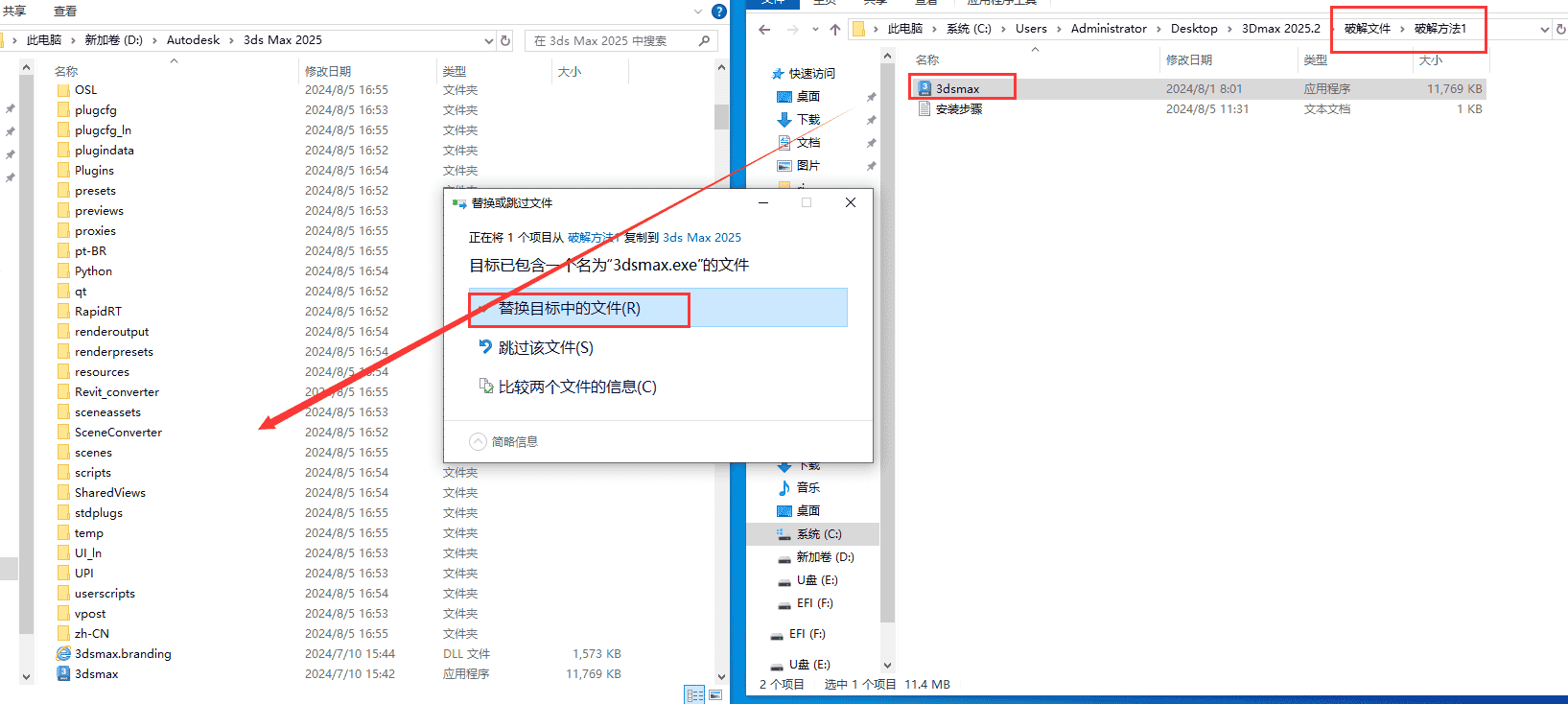
Task: Refresh the 破解方法1 window address bar
Action: 1561,29
